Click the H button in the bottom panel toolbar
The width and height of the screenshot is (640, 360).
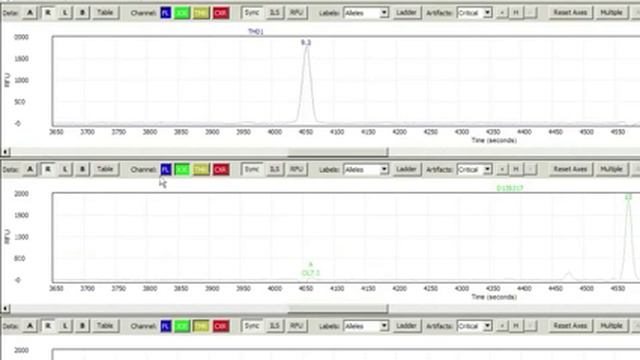pyautogui.click(x=516, y=326)
